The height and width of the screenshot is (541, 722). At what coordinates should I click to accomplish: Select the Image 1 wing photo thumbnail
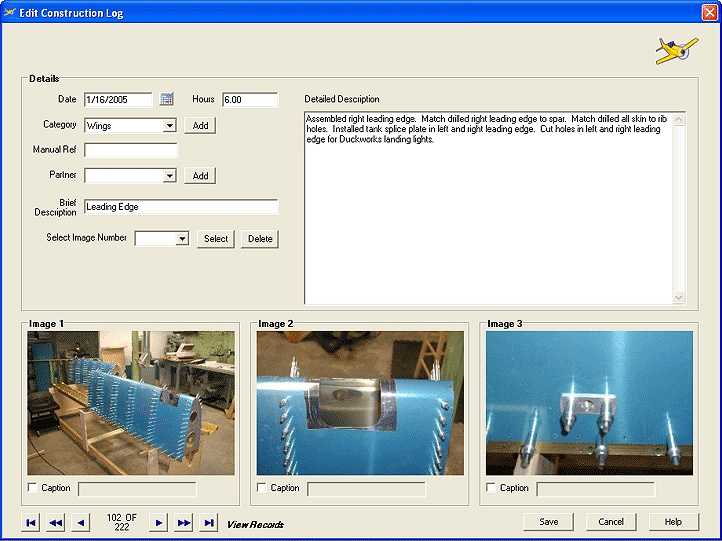click(130, 403)
